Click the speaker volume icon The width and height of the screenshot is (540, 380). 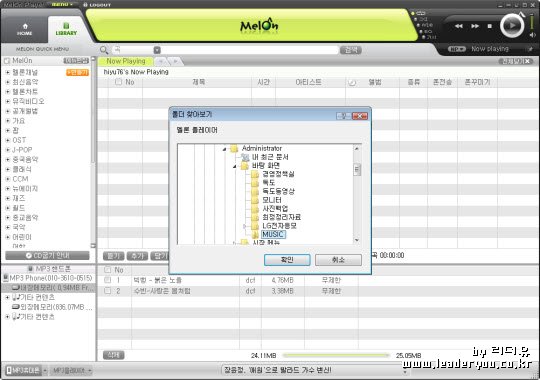coord(533,35)
